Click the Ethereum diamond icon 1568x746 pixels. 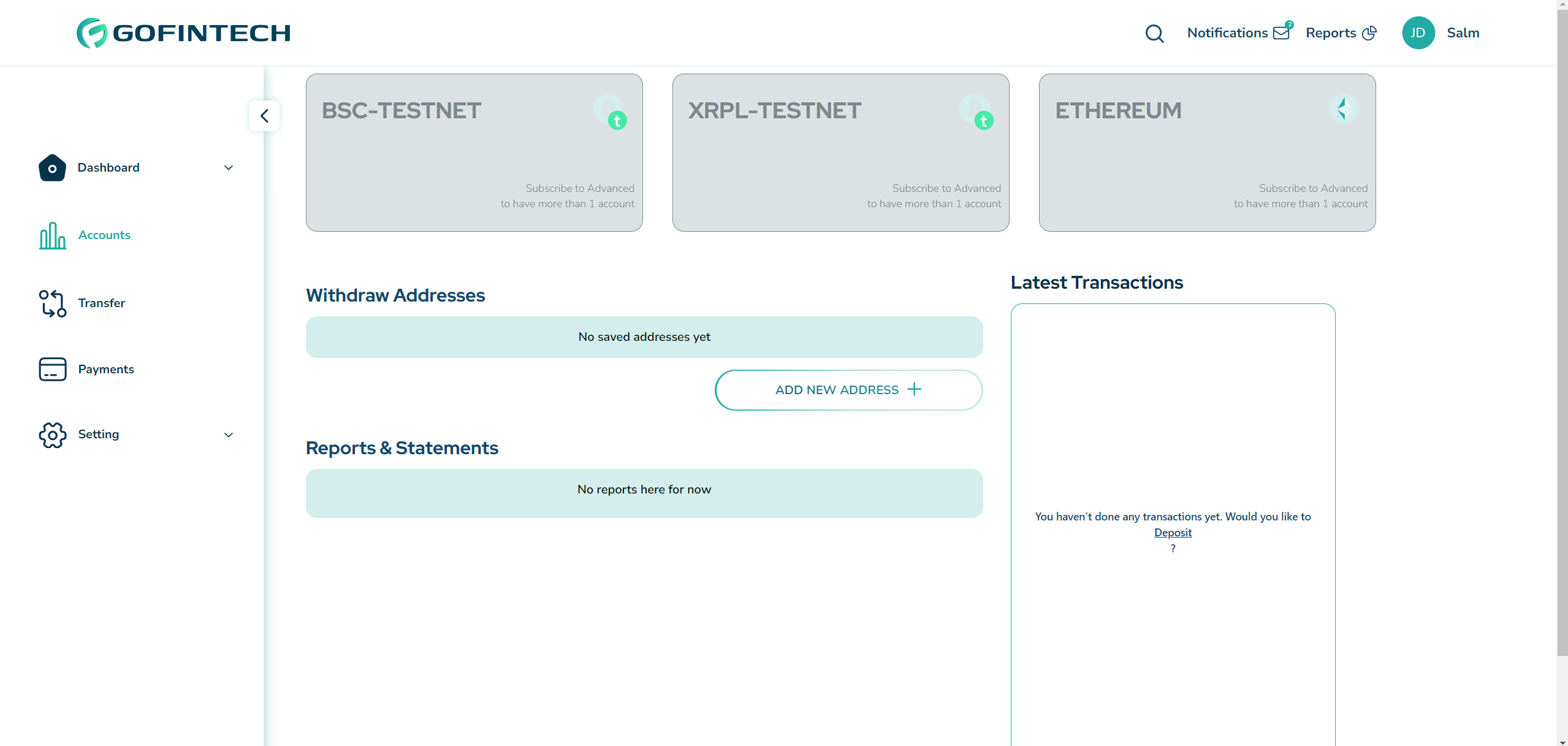[1345, 109]
